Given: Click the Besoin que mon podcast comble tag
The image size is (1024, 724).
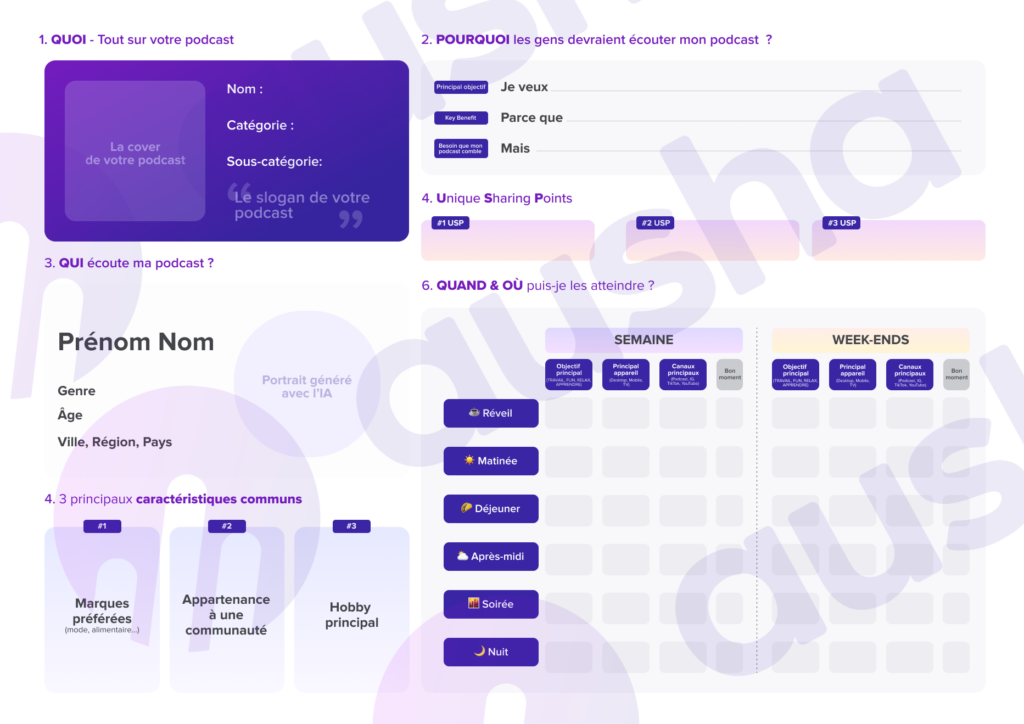Looking at the screenshot, I should tap(461, 148).
